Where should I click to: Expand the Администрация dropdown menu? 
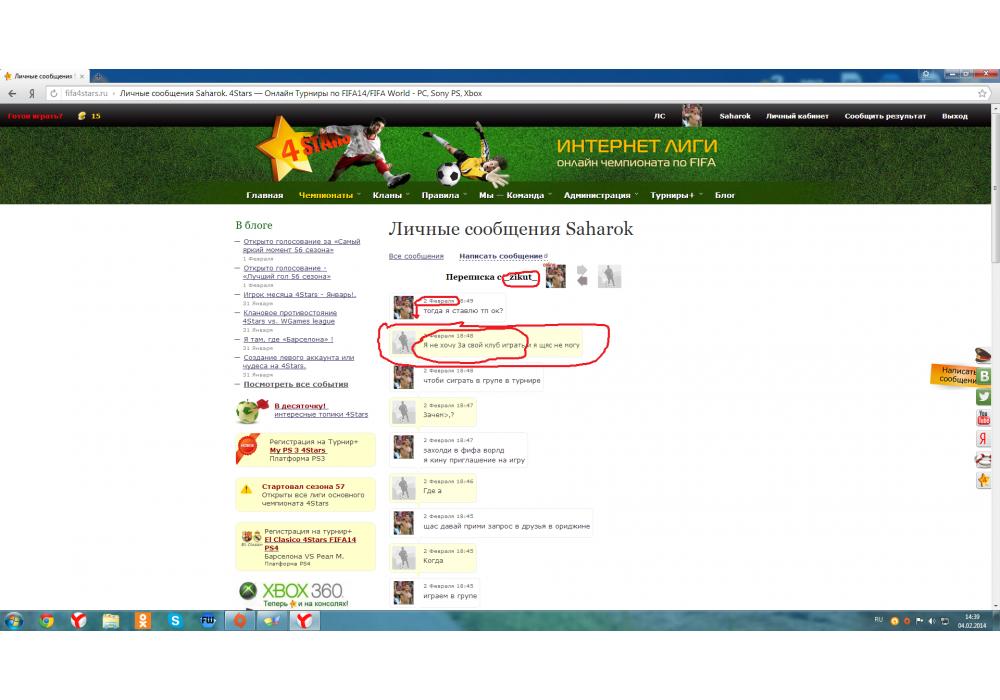(x=602, y=195)
